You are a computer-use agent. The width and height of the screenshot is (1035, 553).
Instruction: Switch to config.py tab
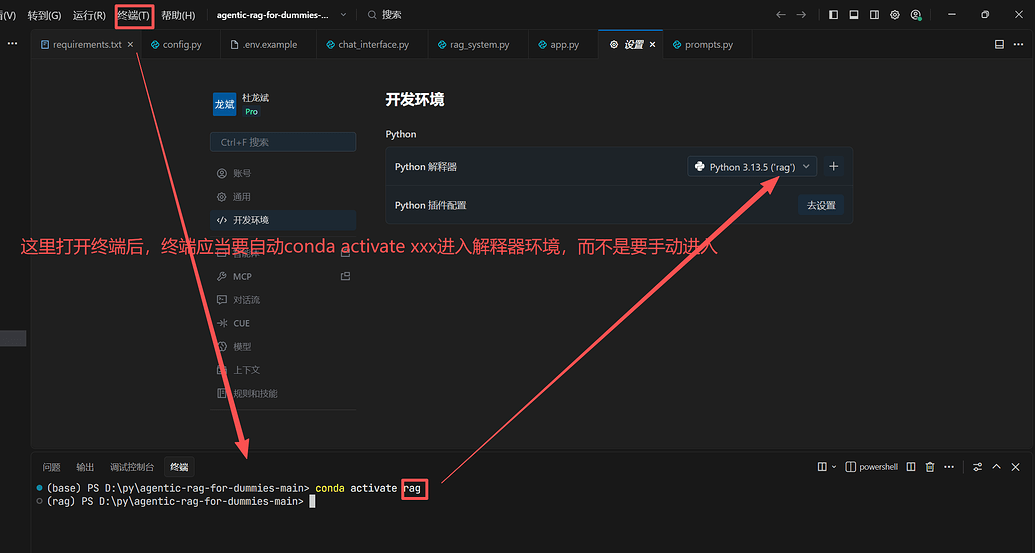click(176, 44)
